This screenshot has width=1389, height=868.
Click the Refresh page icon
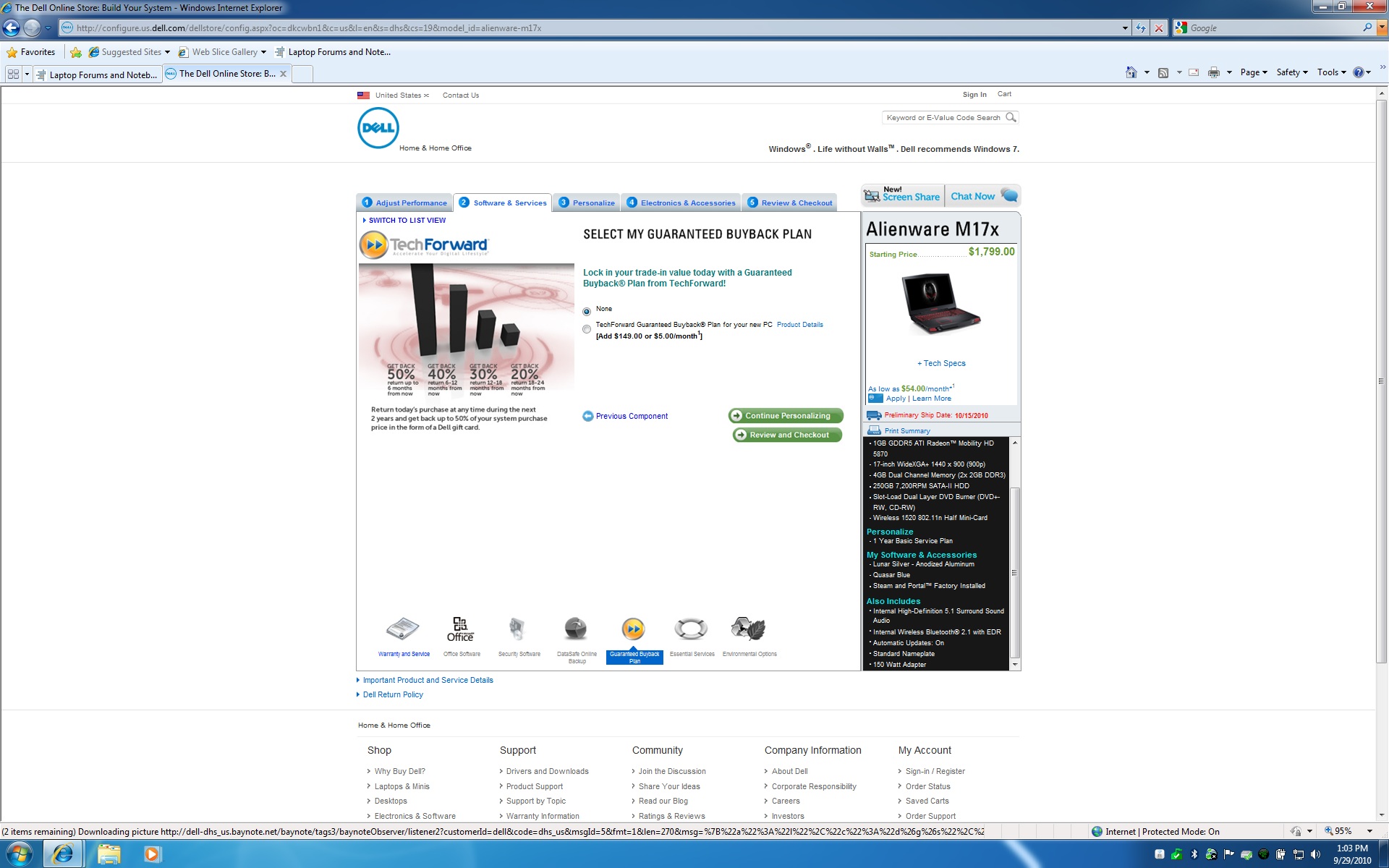tap(1141, 28)
